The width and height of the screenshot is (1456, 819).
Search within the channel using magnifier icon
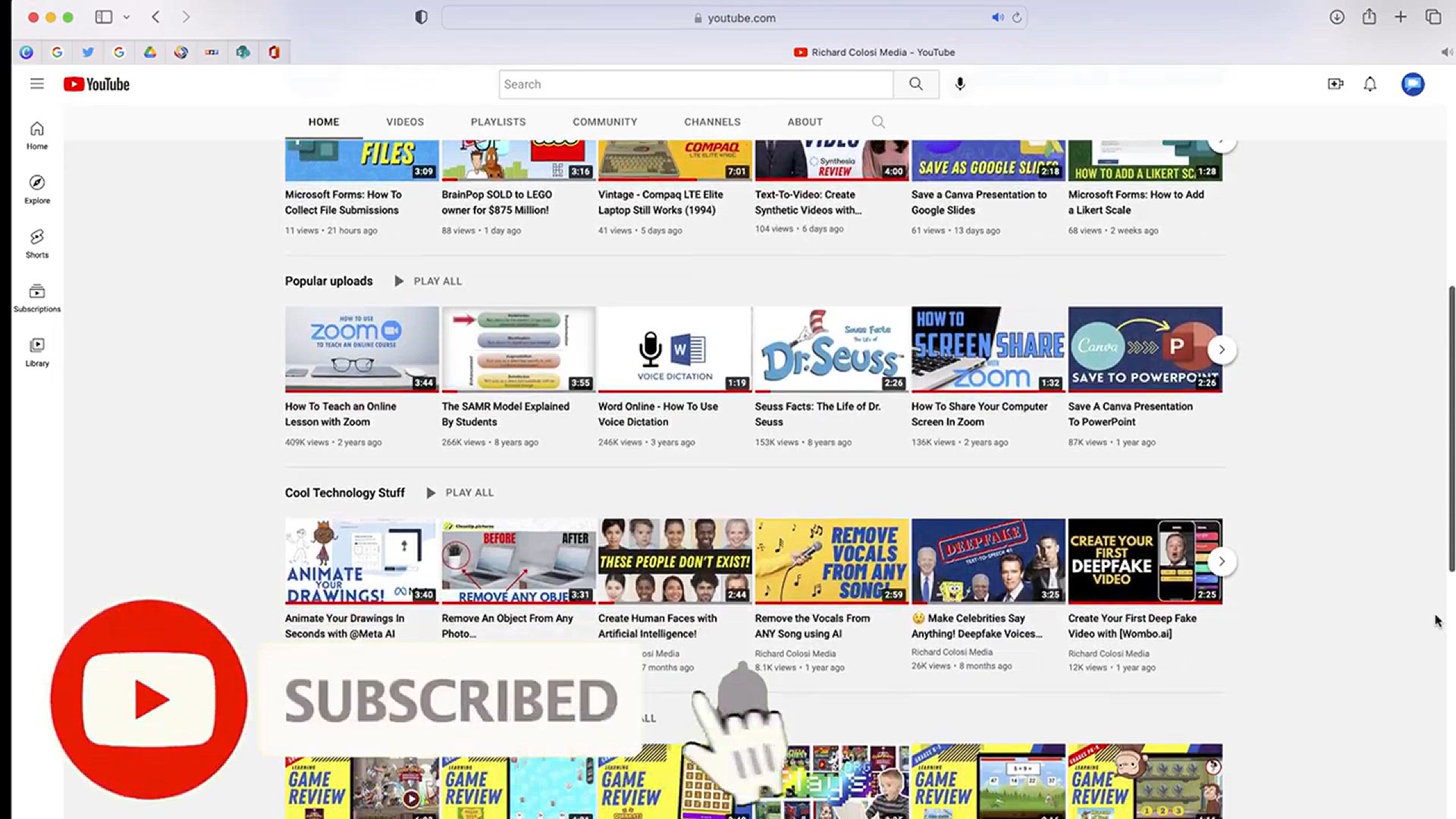coord(878,122)
